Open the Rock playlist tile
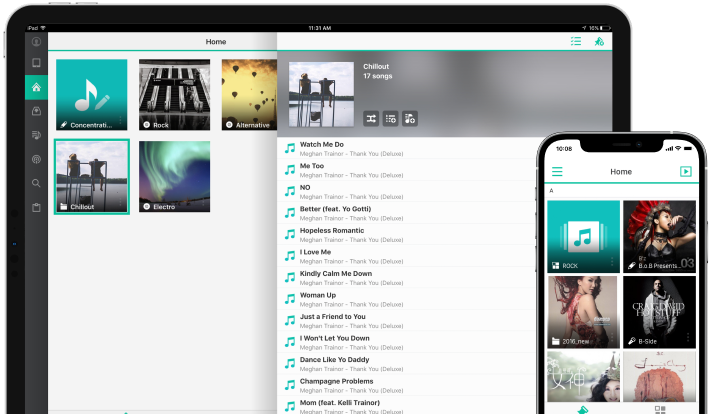 coord(174,95)
